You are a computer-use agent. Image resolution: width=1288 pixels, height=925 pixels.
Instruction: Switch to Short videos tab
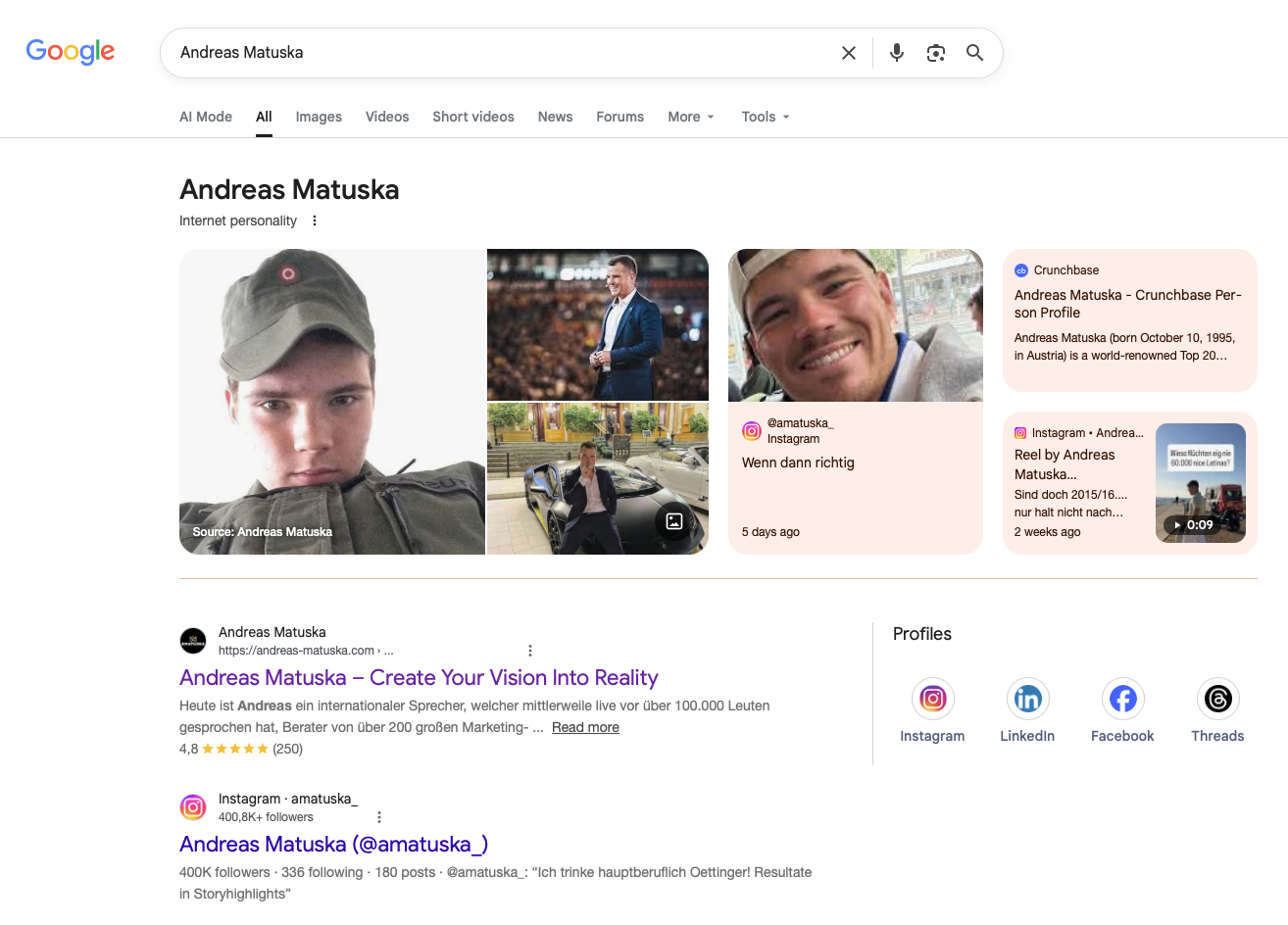tap(473, 117)
